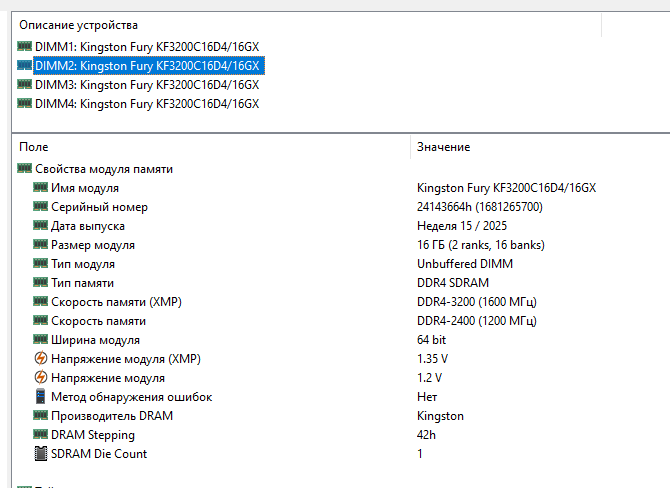The width and height of the screenshot is (670, 488).
Task: Click the chip icon for 'SDRAM Die Count'
Action: click(x=41, y=453)
